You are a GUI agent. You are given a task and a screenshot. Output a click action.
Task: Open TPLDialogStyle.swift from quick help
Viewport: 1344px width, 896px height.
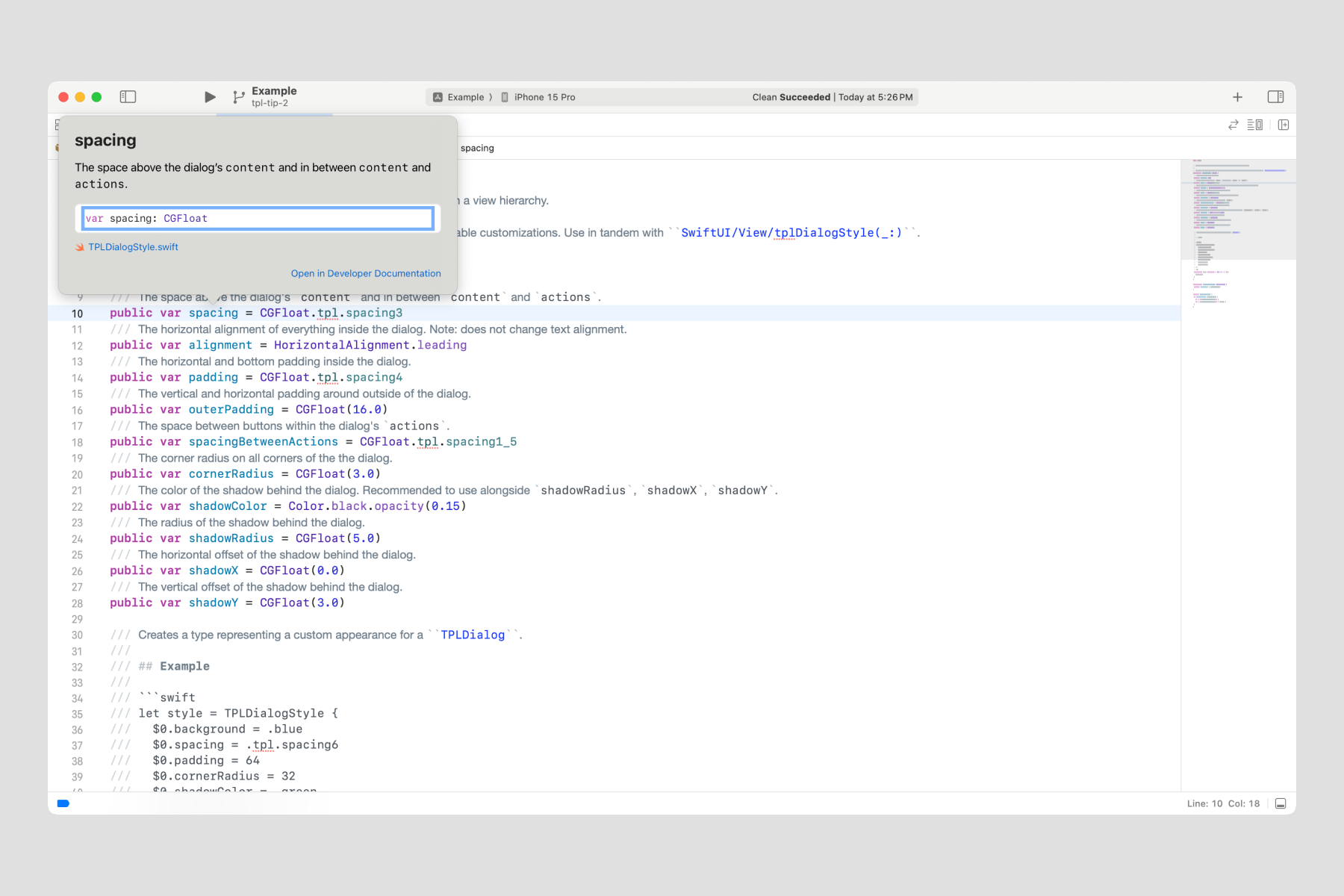(x=133, y=247)
